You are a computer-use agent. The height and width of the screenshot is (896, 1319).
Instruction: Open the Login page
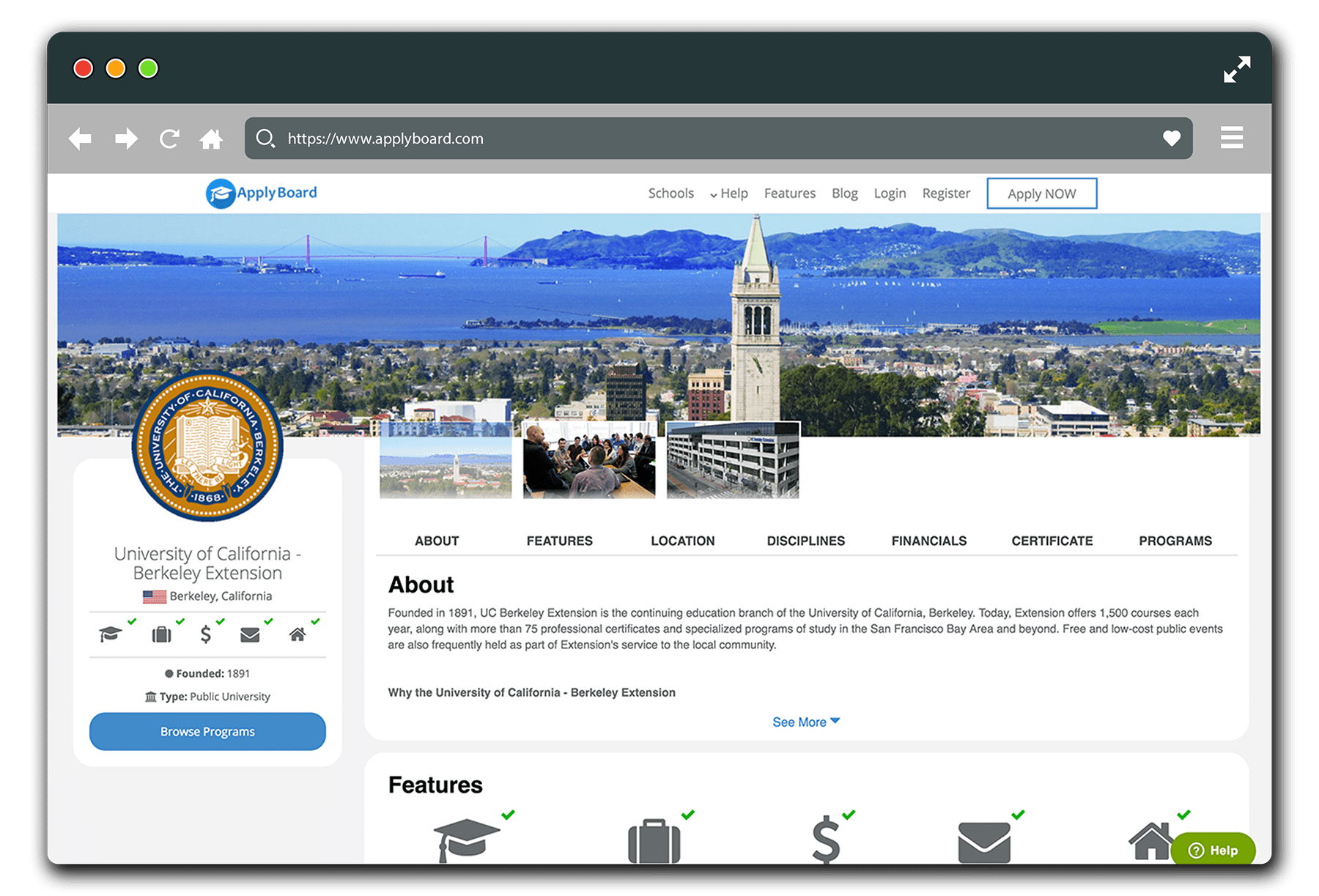[x=890, y=193]
